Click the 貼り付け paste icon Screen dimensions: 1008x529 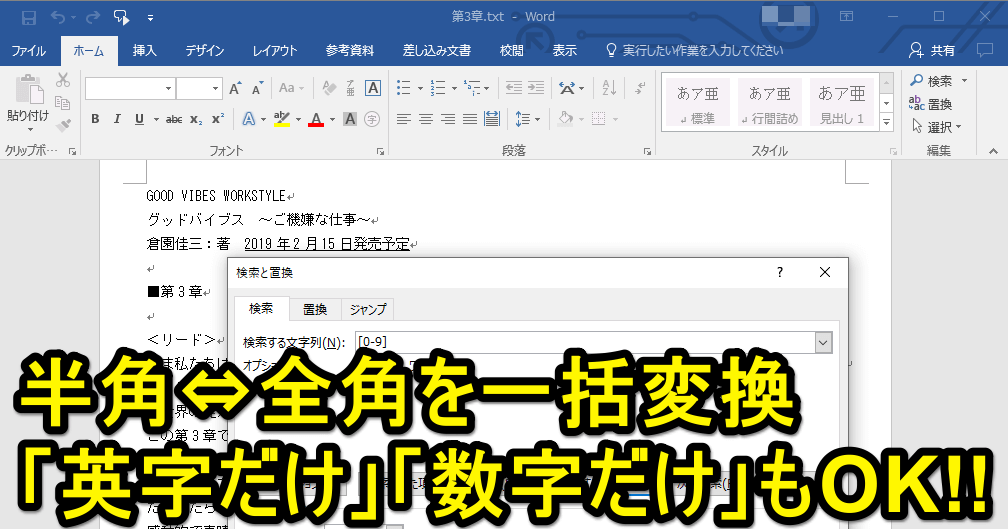30,90
